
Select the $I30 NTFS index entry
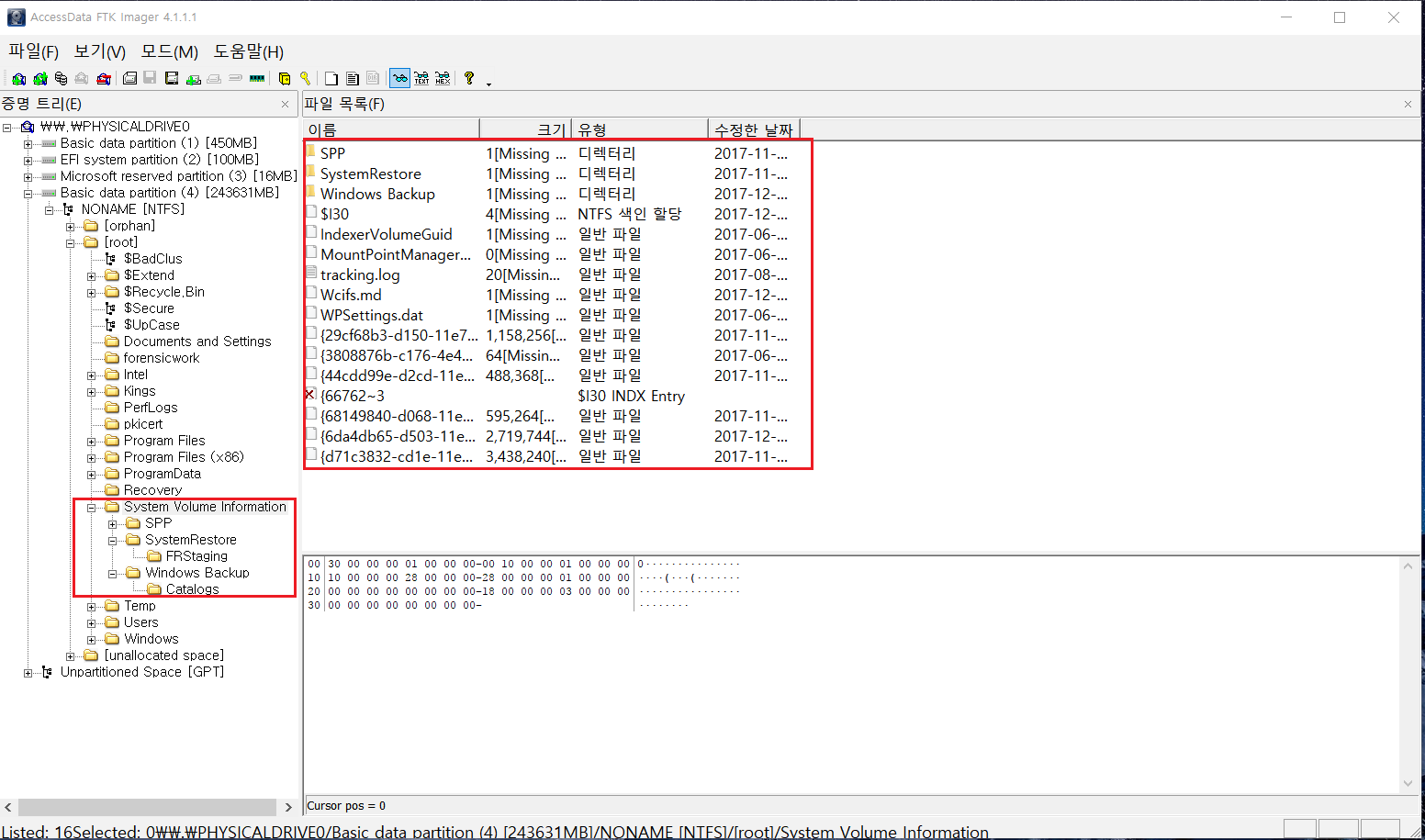pos(334,214)
